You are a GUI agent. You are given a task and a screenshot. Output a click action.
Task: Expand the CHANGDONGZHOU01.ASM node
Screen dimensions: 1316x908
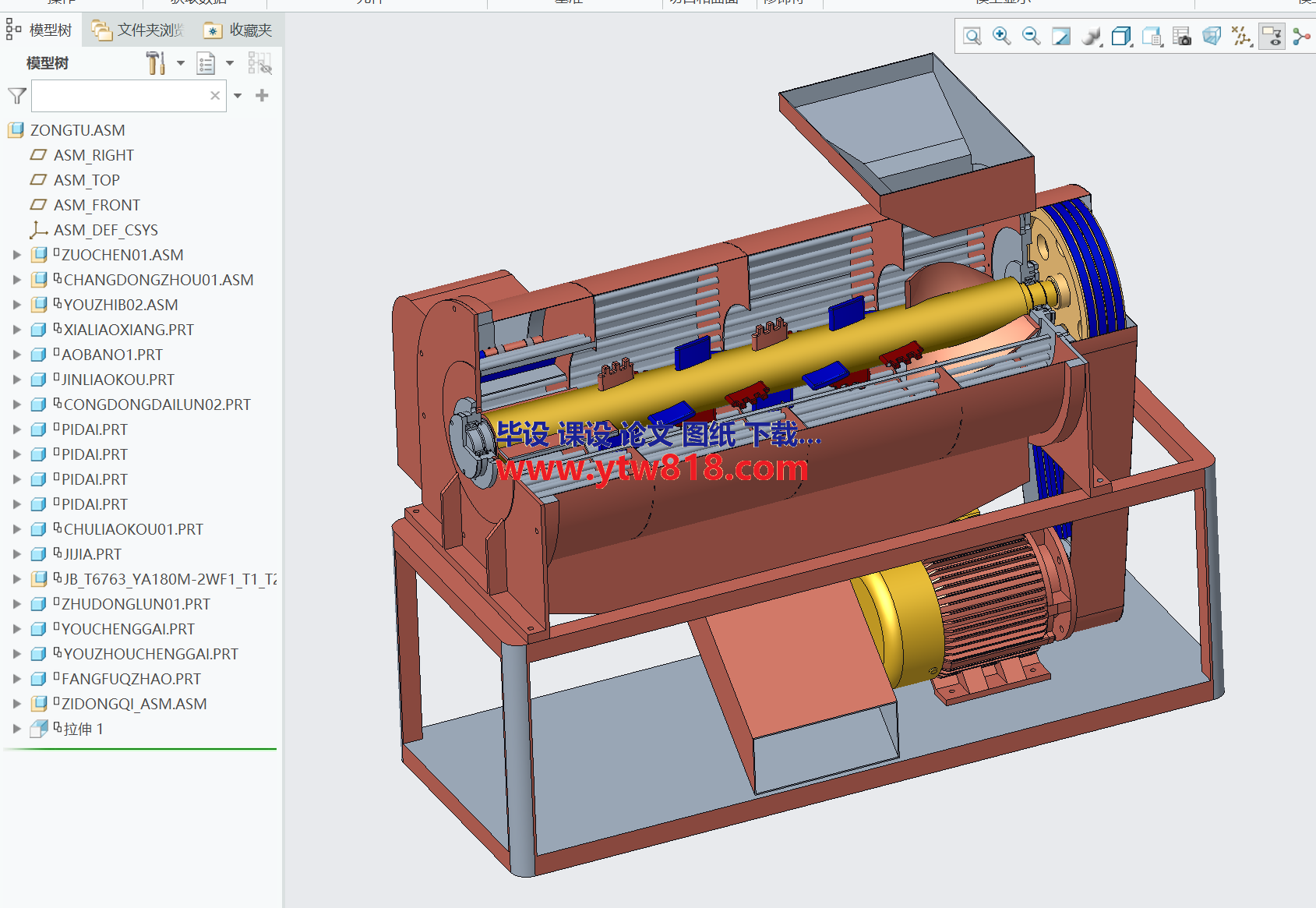[16, 280]
